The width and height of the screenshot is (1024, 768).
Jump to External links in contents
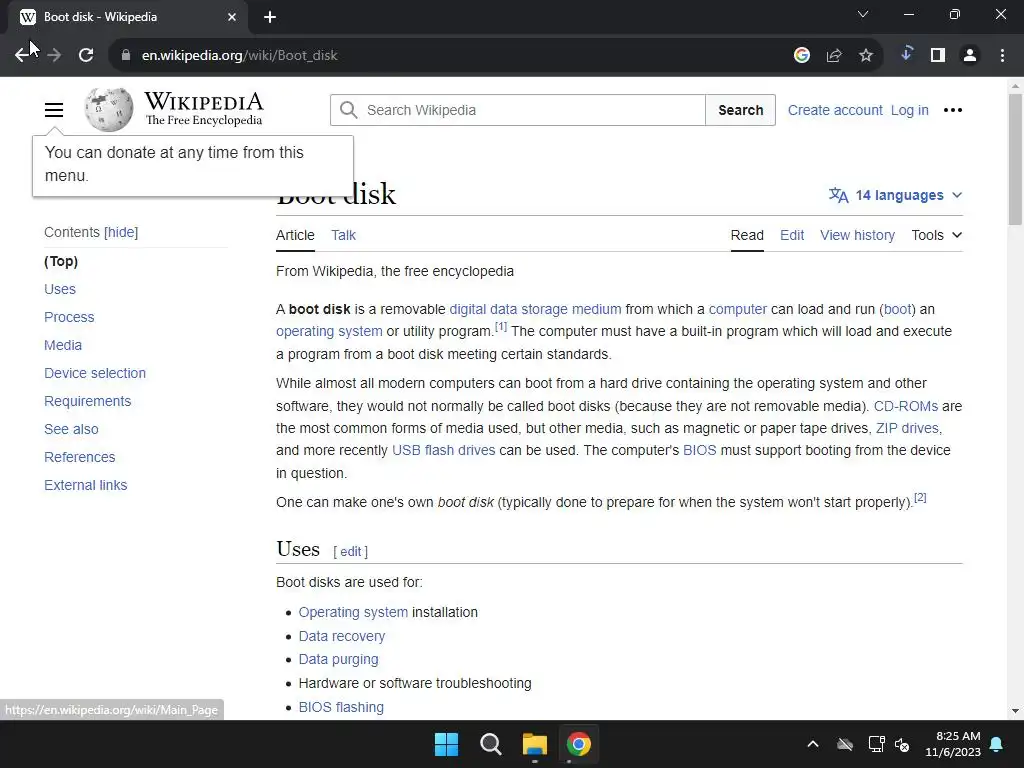point(86,486)
